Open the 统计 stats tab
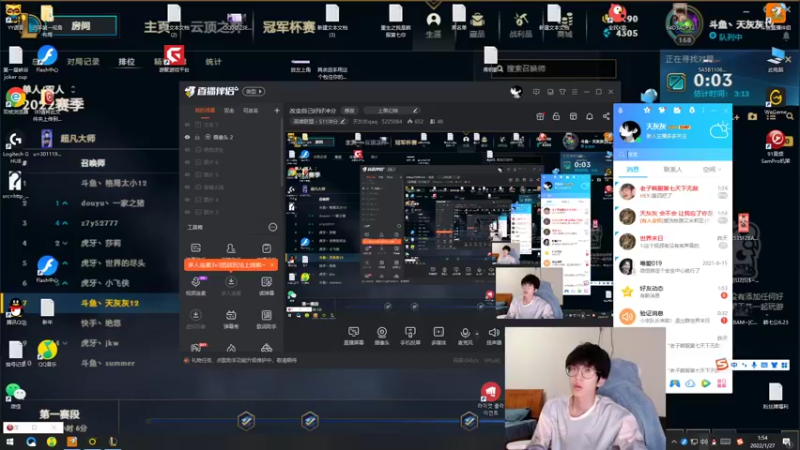 213,62
